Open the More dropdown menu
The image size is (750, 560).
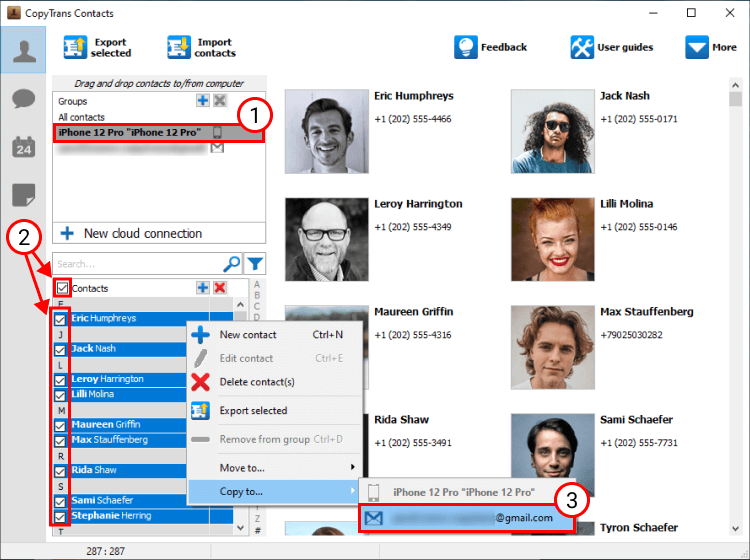click(710, 47)
